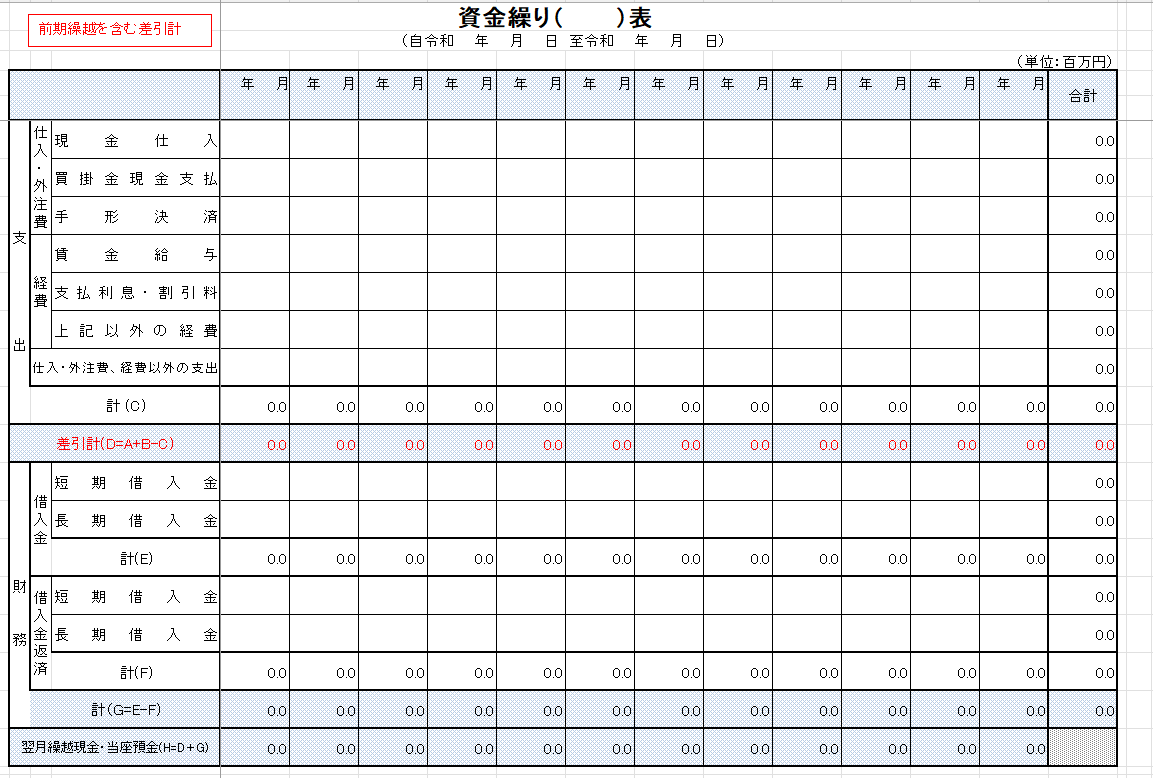
Task: Select the 計(F) repayment subtotal label
Action: pos(135,672)
